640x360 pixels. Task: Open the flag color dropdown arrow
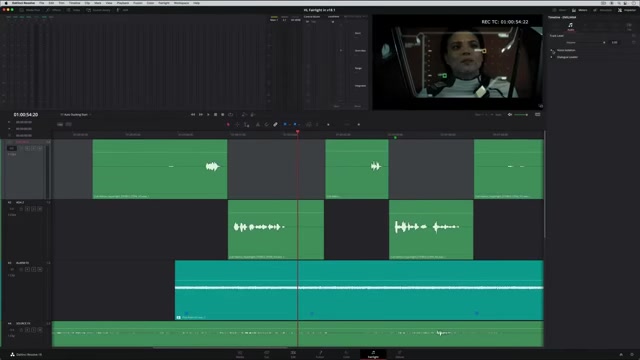pos(289,124)
